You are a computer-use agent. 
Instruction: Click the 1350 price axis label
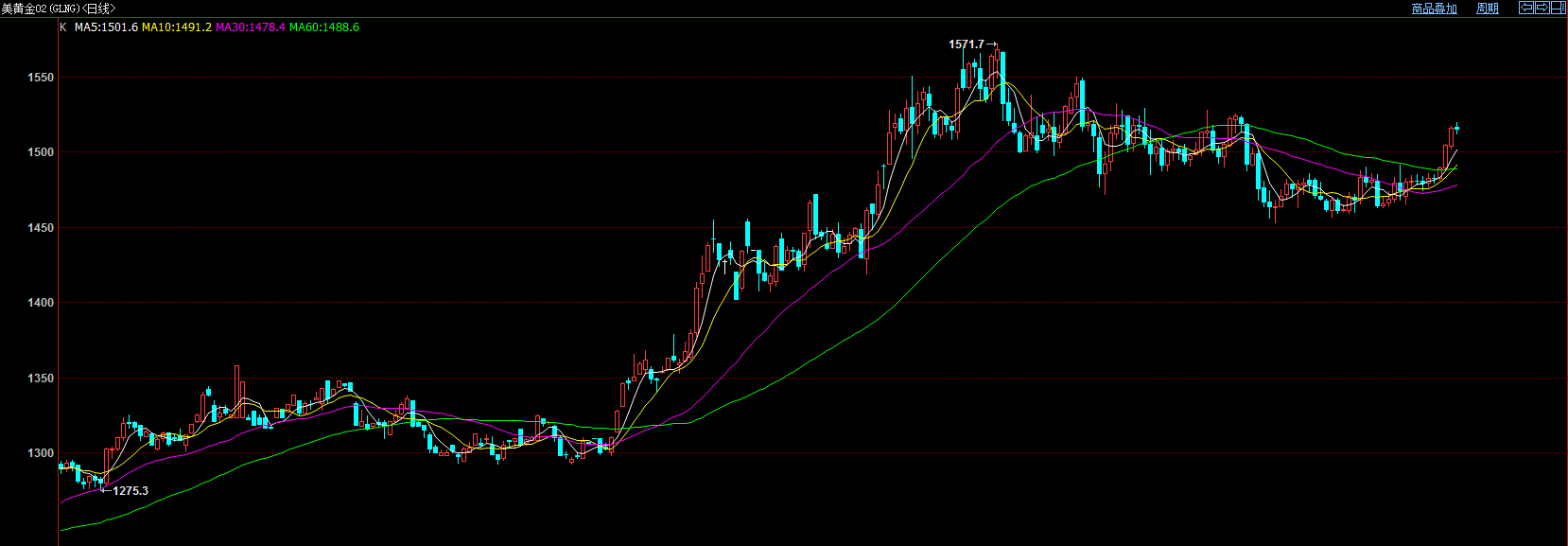click(x=41, y=378)
